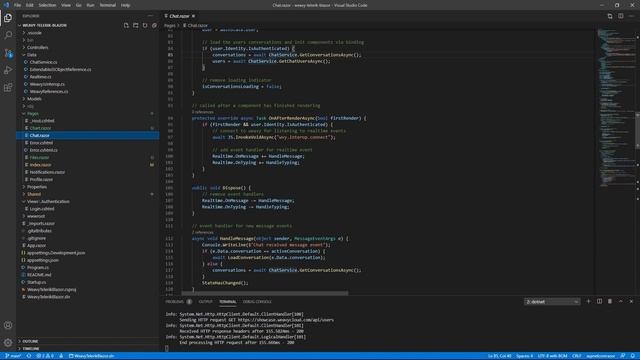Click the code minimap

[x=615, y=107]
